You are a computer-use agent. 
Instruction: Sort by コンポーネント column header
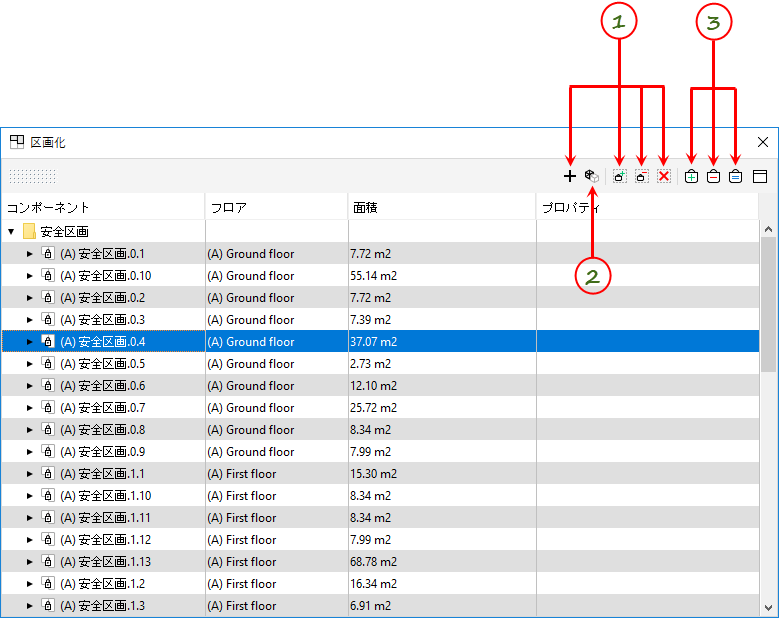103,207
